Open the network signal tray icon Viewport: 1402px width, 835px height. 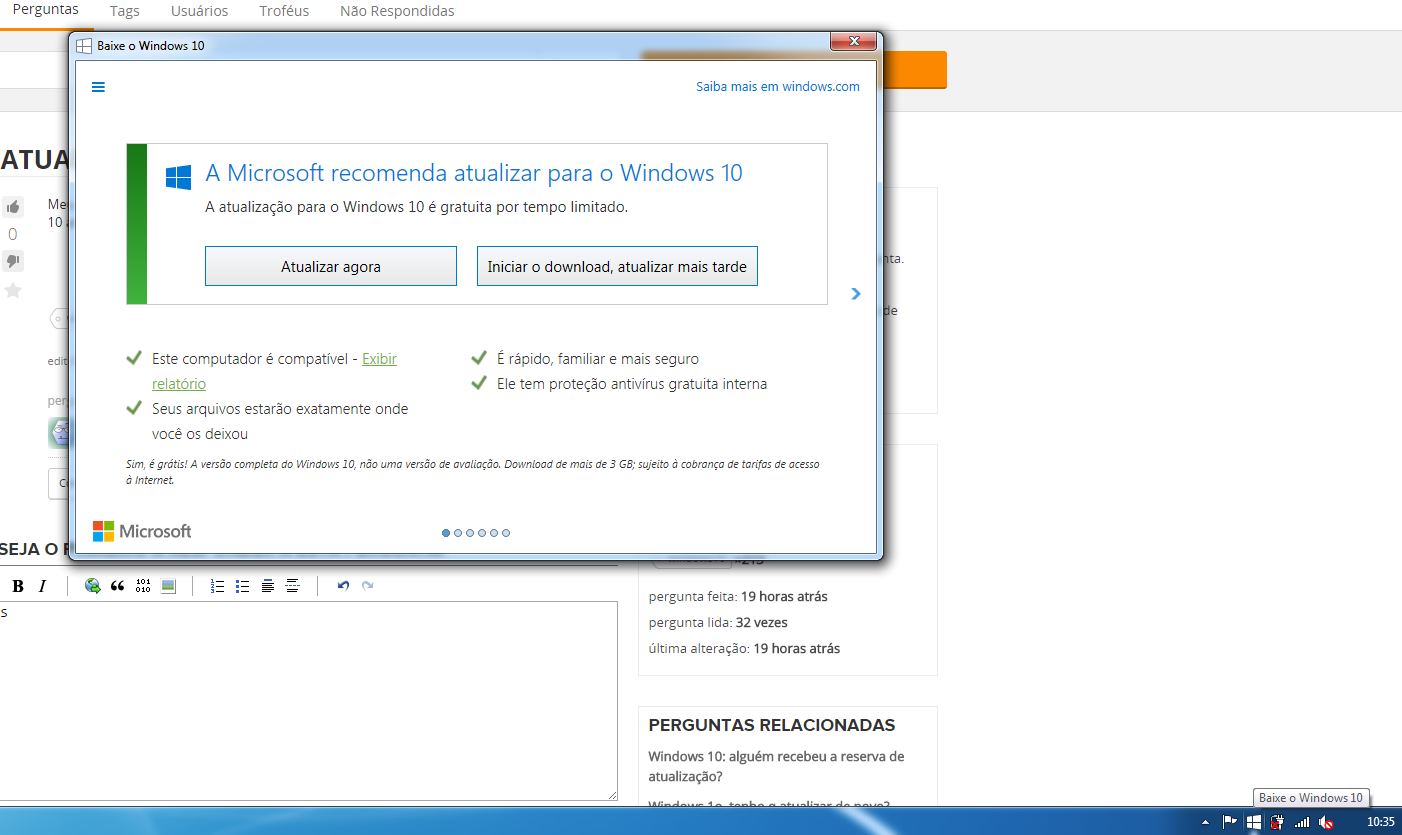(1302, 822)
